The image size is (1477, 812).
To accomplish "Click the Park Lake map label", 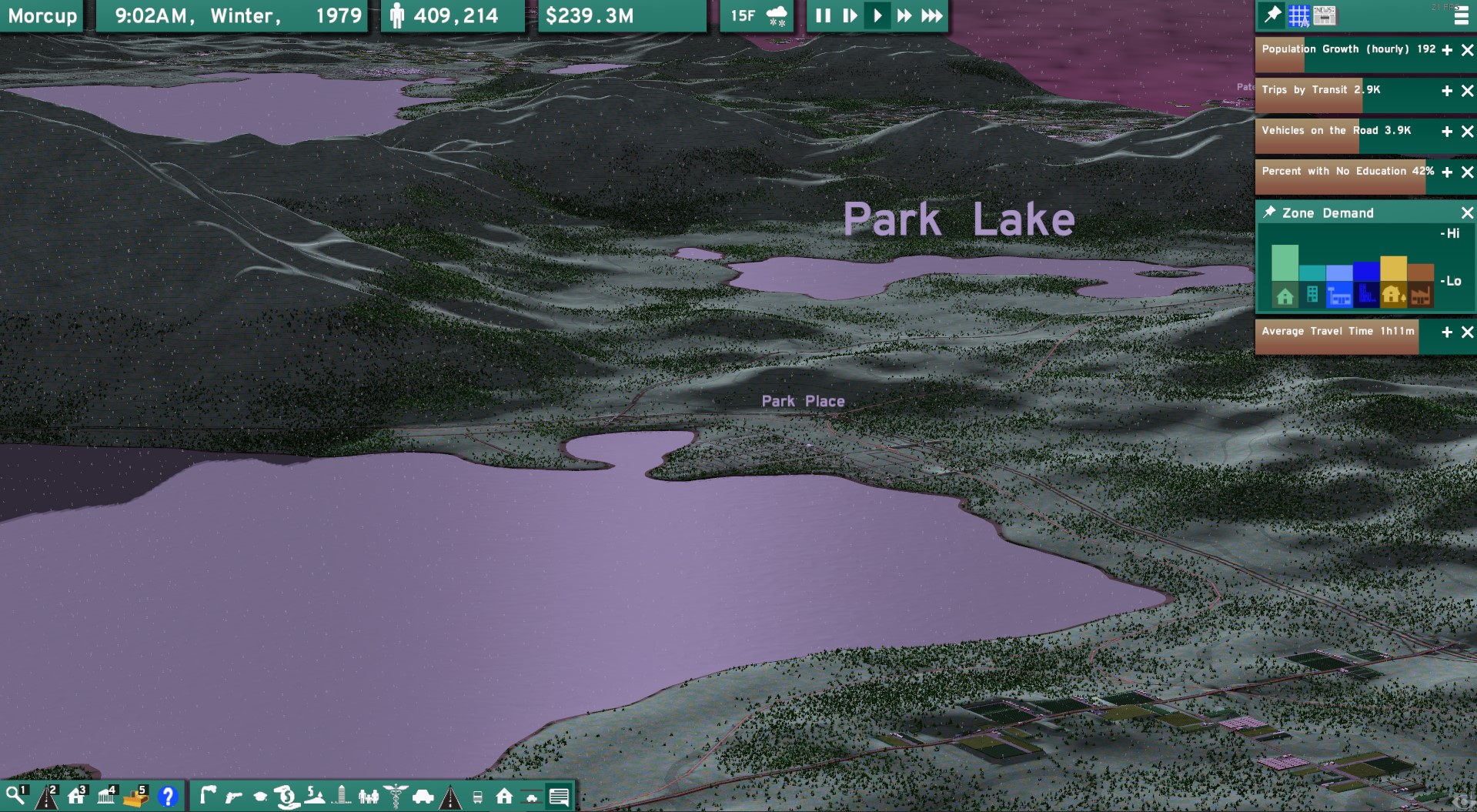I will [x=958, y=219].
